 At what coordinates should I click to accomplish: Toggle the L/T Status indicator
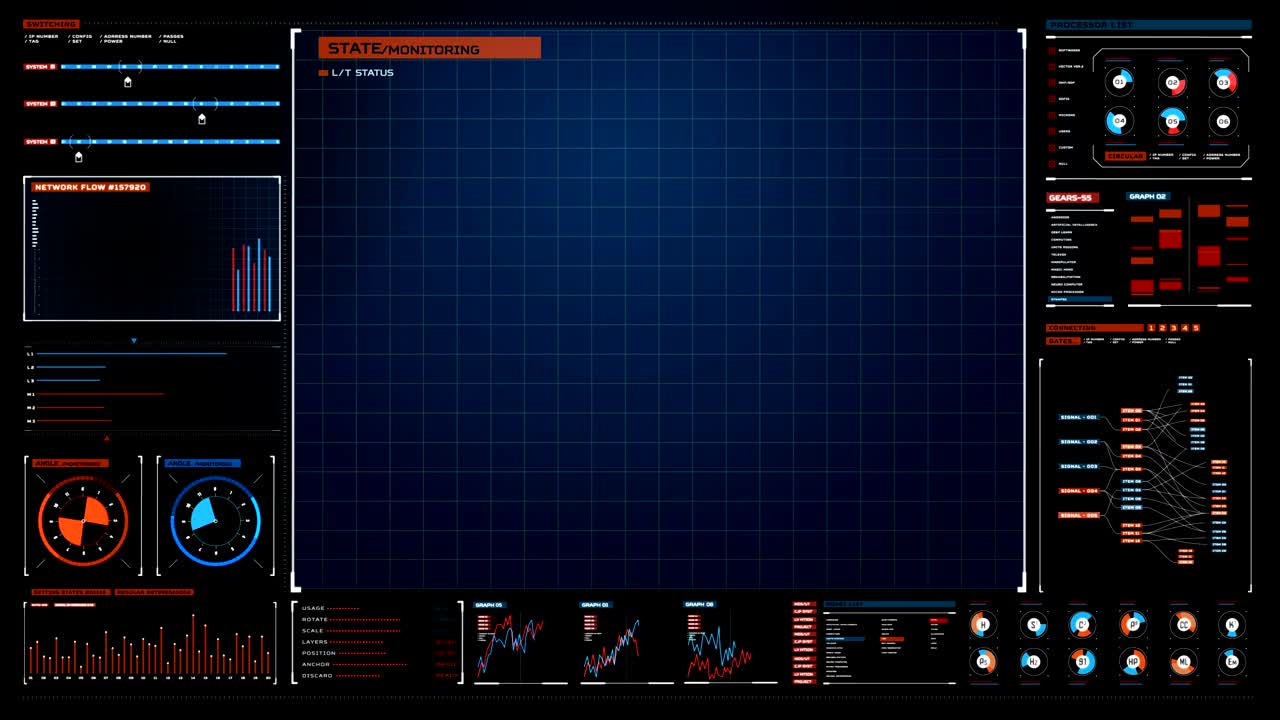[323, 73]
